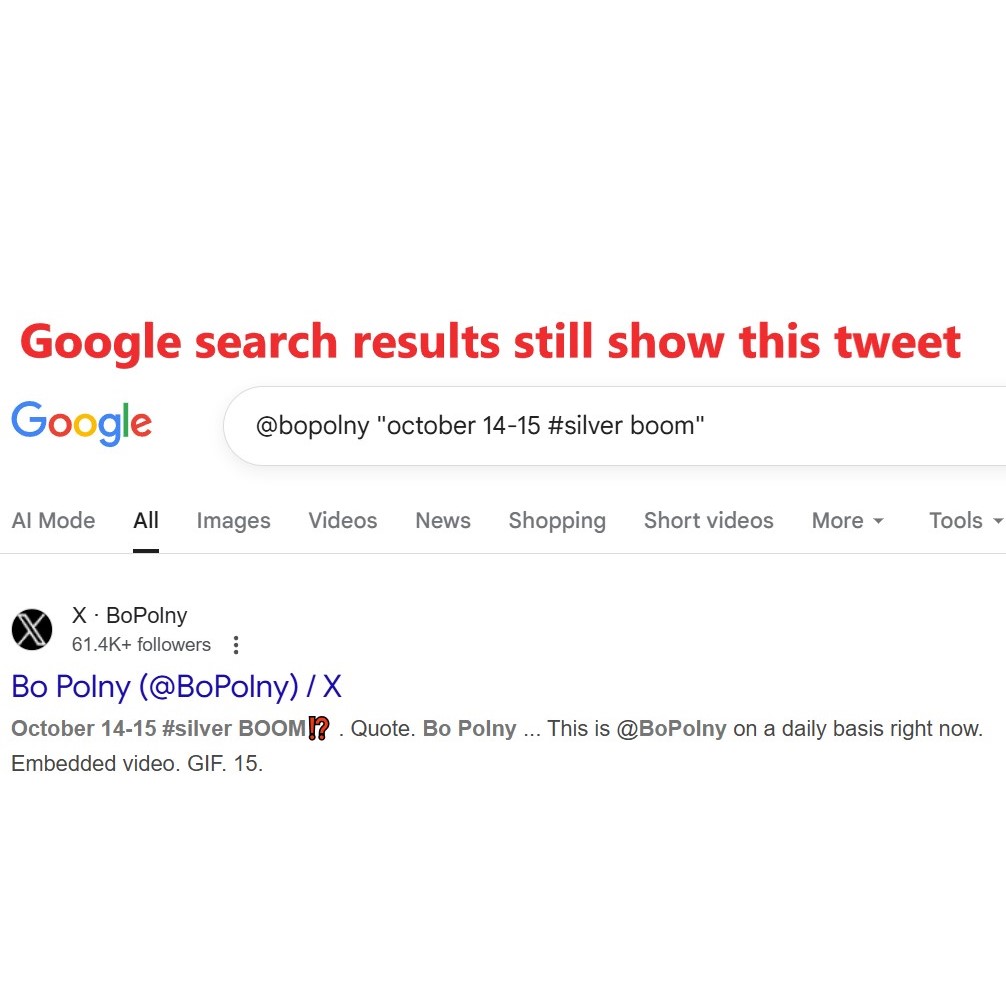This screenshot has width=1006, height=1006.
Task: Expand the More dropdown
Action: [848, 520]
